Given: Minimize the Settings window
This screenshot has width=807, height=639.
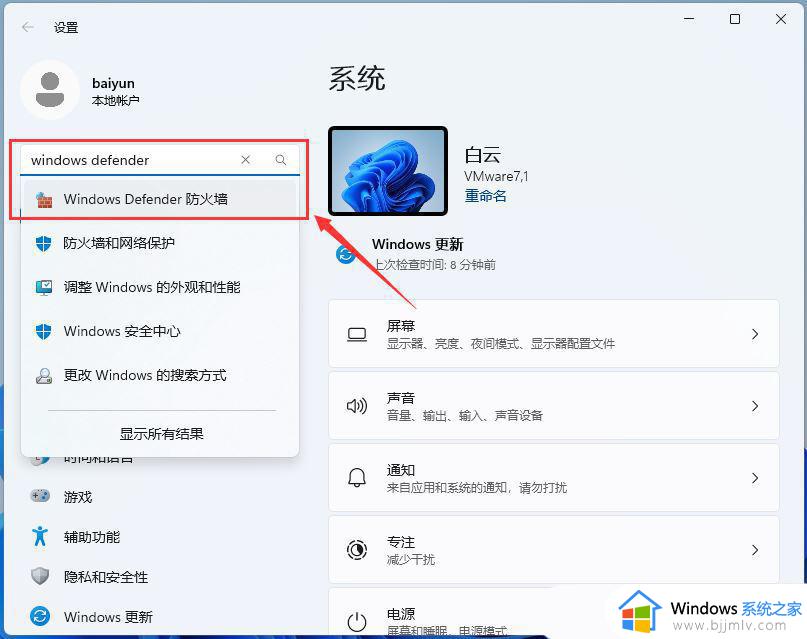Looking at the screenshot, I should (x=689, y=19).
